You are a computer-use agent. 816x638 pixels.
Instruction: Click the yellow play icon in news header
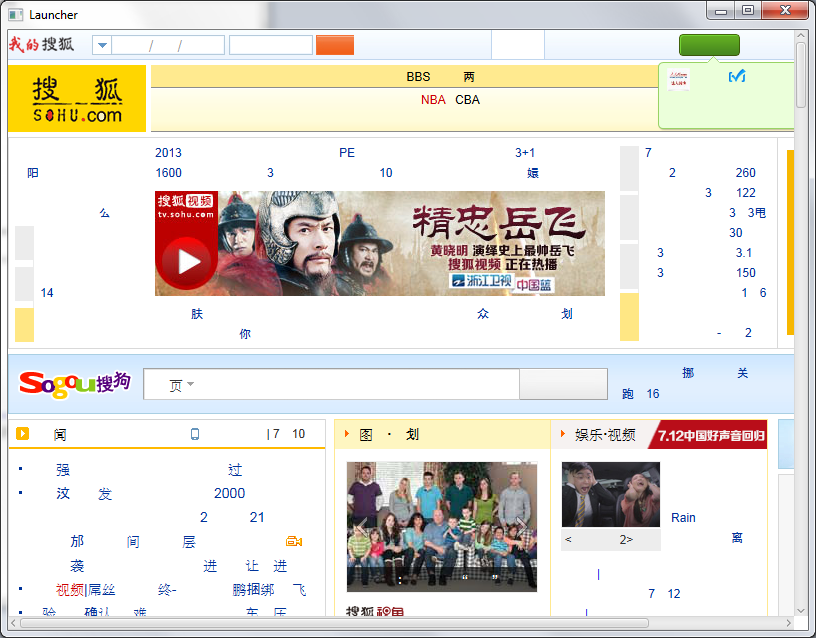[23, 434]
